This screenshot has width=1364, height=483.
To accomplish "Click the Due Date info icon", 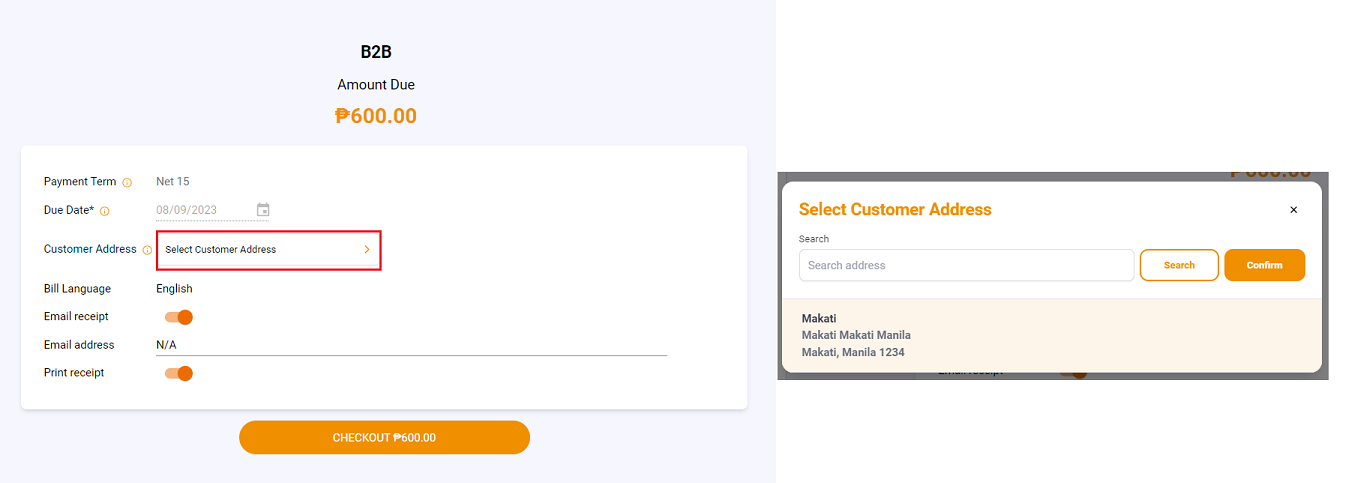I will coord(105,211).
